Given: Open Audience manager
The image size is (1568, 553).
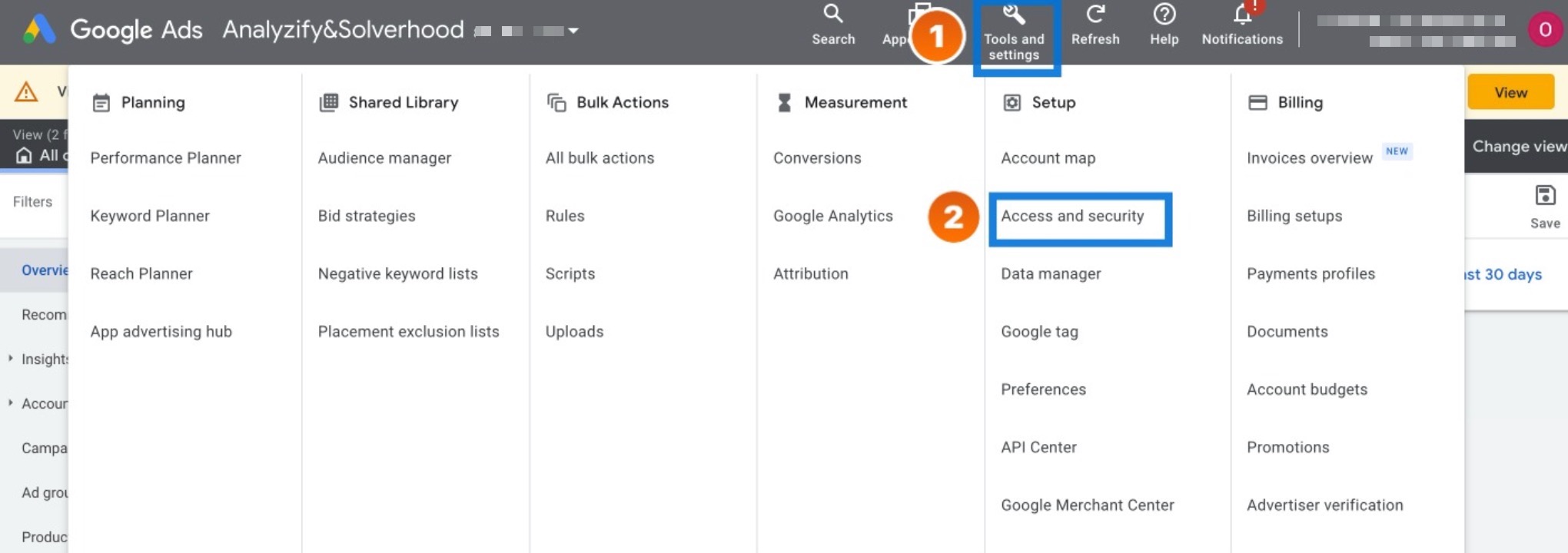Looking at the screenshot, I should point(384,158).
